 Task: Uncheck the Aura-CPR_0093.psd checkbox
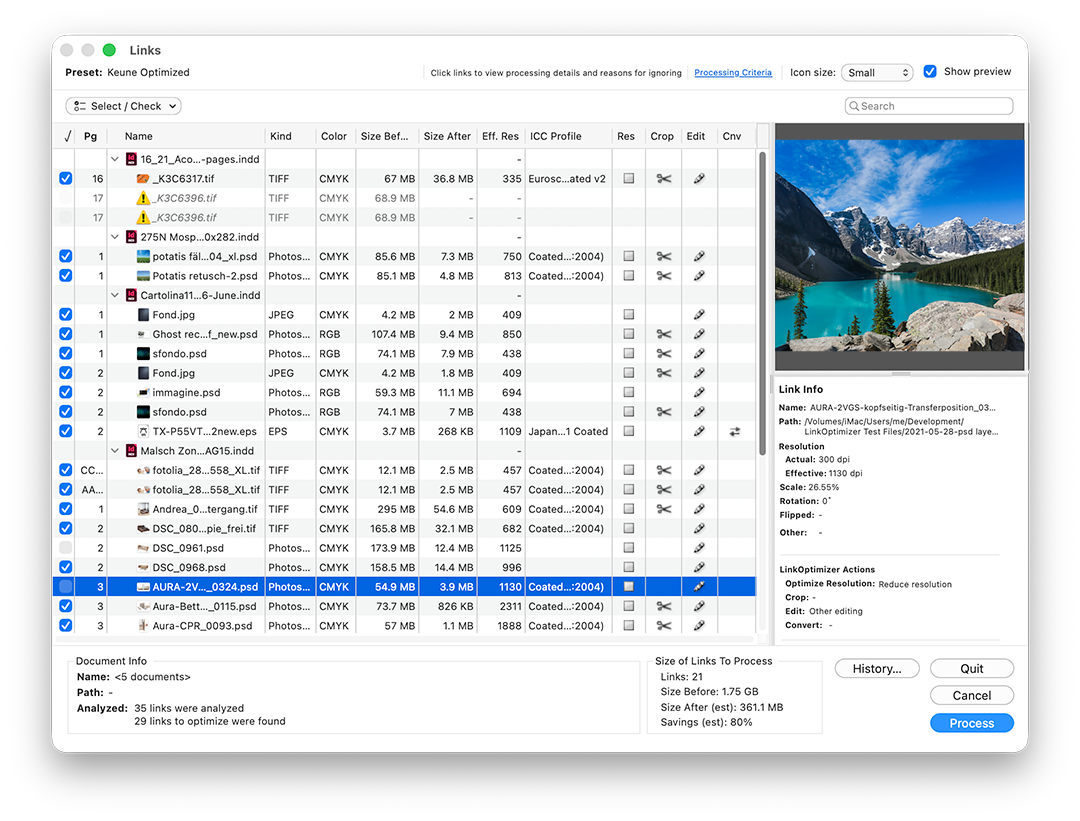click(65, 625)
